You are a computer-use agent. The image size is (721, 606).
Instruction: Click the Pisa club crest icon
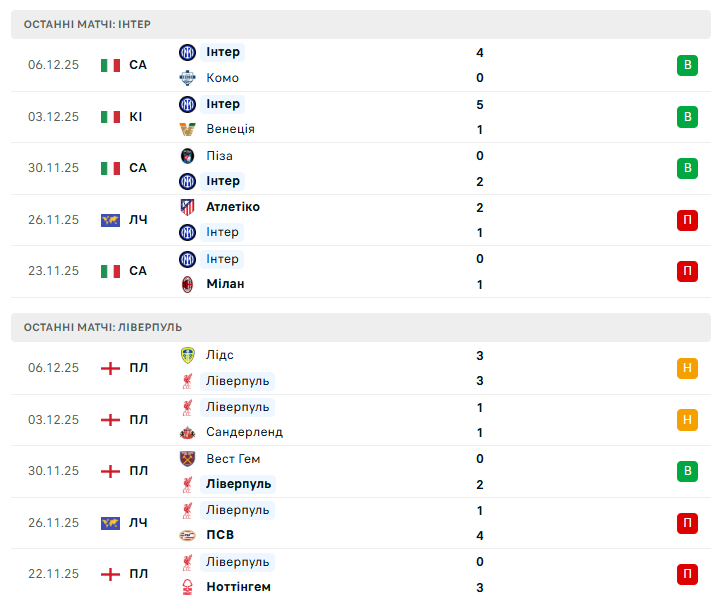(187, 156)
